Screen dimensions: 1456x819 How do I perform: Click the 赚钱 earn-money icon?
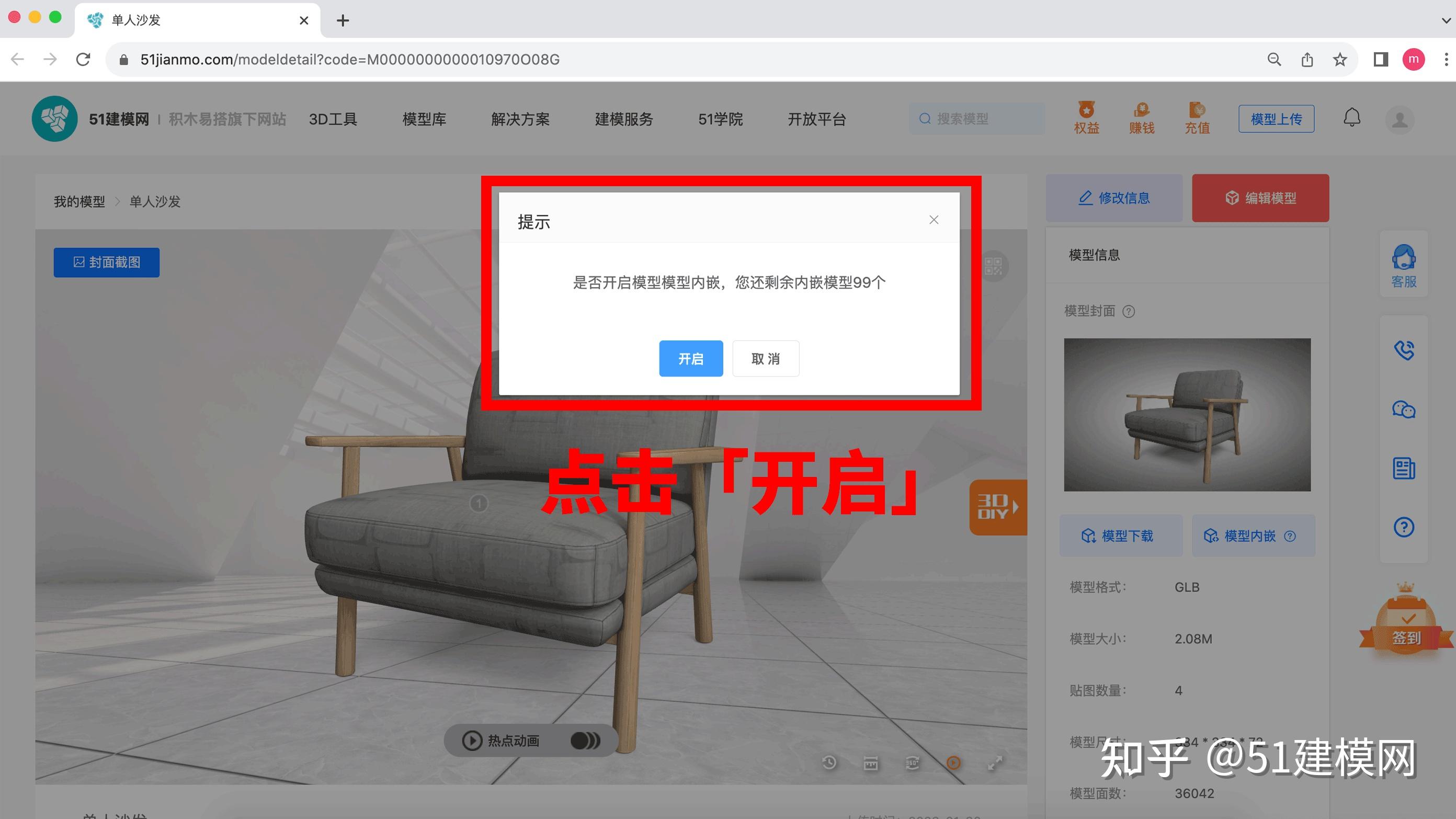coord(1142,119)
